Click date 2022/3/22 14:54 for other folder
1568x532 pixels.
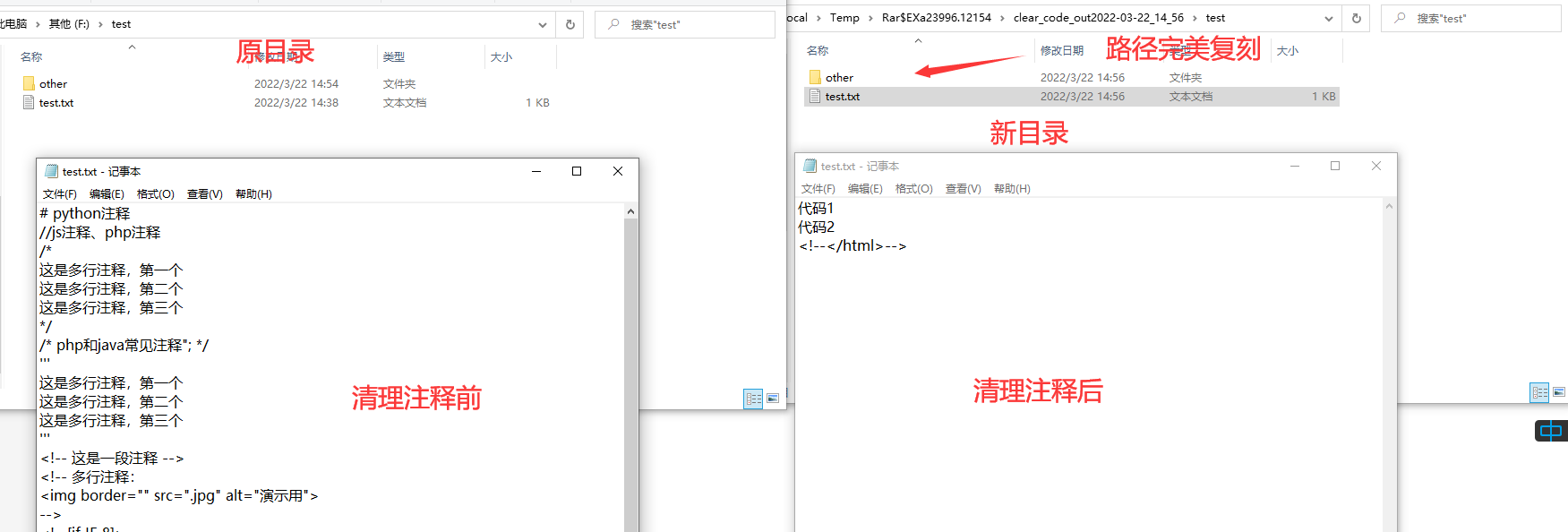pos(296,84)
